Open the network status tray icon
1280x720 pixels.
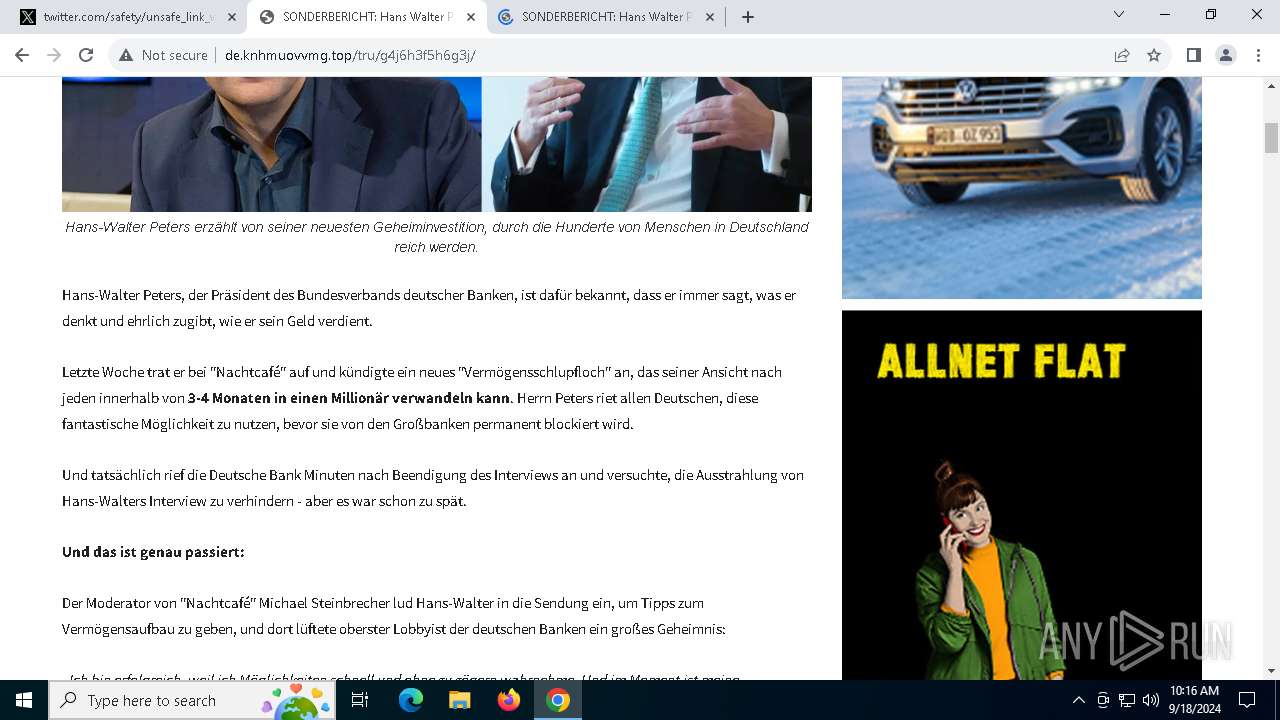tap(1127, 700)
